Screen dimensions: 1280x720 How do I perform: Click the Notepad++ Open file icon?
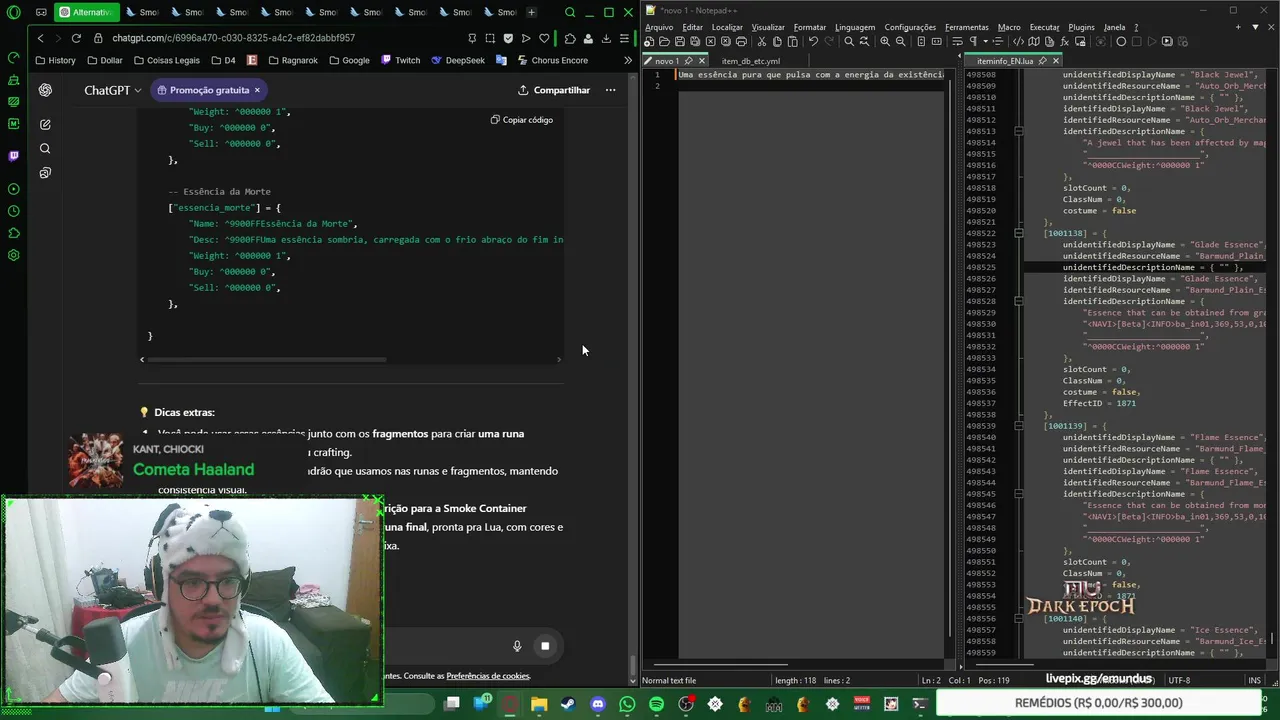tap(664, 42)
